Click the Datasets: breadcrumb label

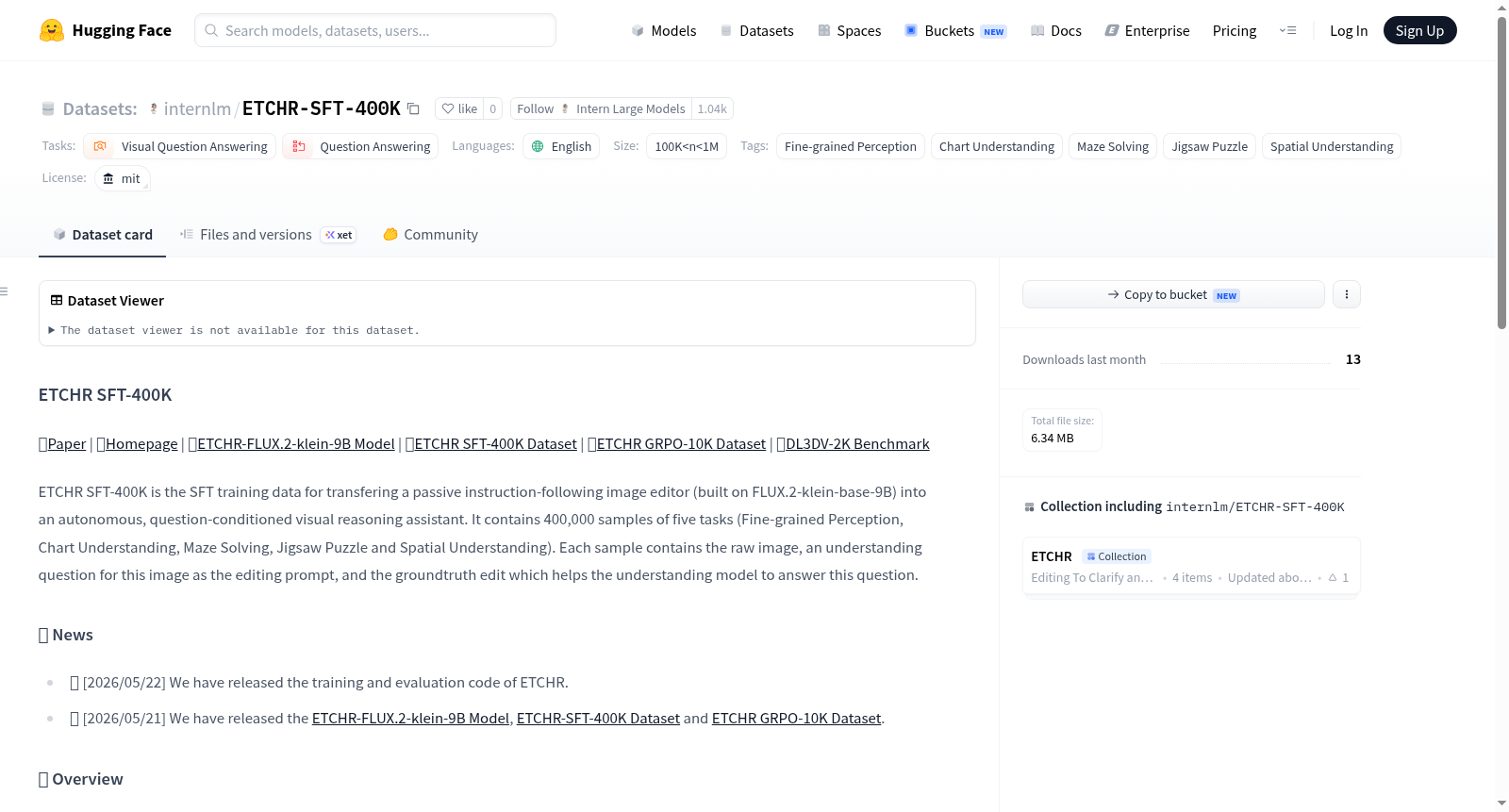[x=100, y=109]
